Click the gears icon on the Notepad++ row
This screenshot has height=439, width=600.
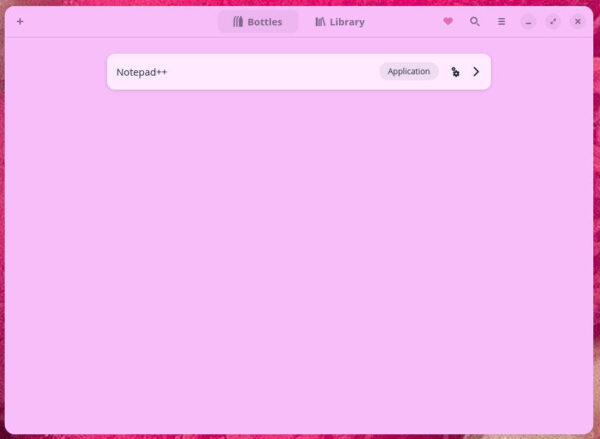[455, 72]
